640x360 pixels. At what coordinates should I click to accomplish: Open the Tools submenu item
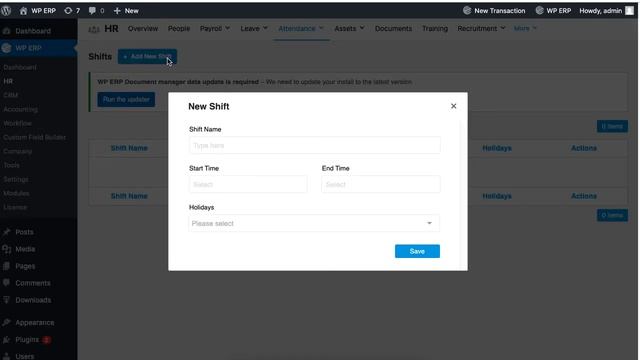tap(11, 165)
